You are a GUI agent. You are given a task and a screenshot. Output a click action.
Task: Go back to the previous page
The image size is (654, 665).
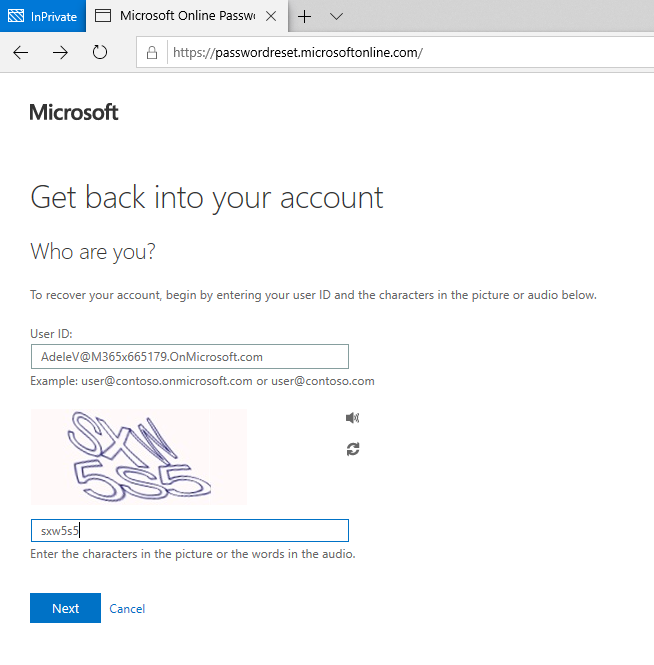point(20,53)
